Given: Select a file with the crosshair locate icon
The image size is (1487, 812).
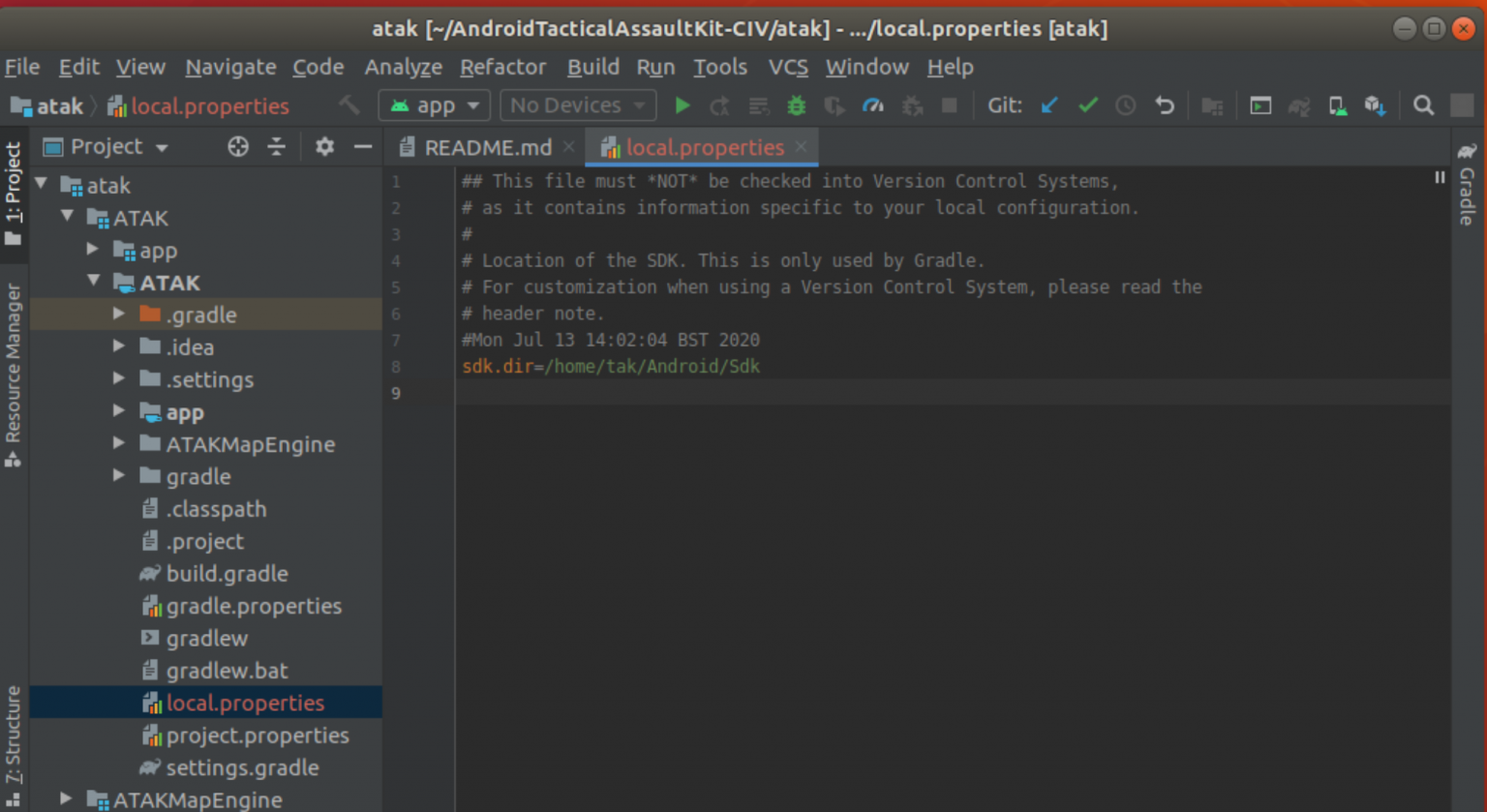Looking at the screenshot, I should click(x=237, y=146).
